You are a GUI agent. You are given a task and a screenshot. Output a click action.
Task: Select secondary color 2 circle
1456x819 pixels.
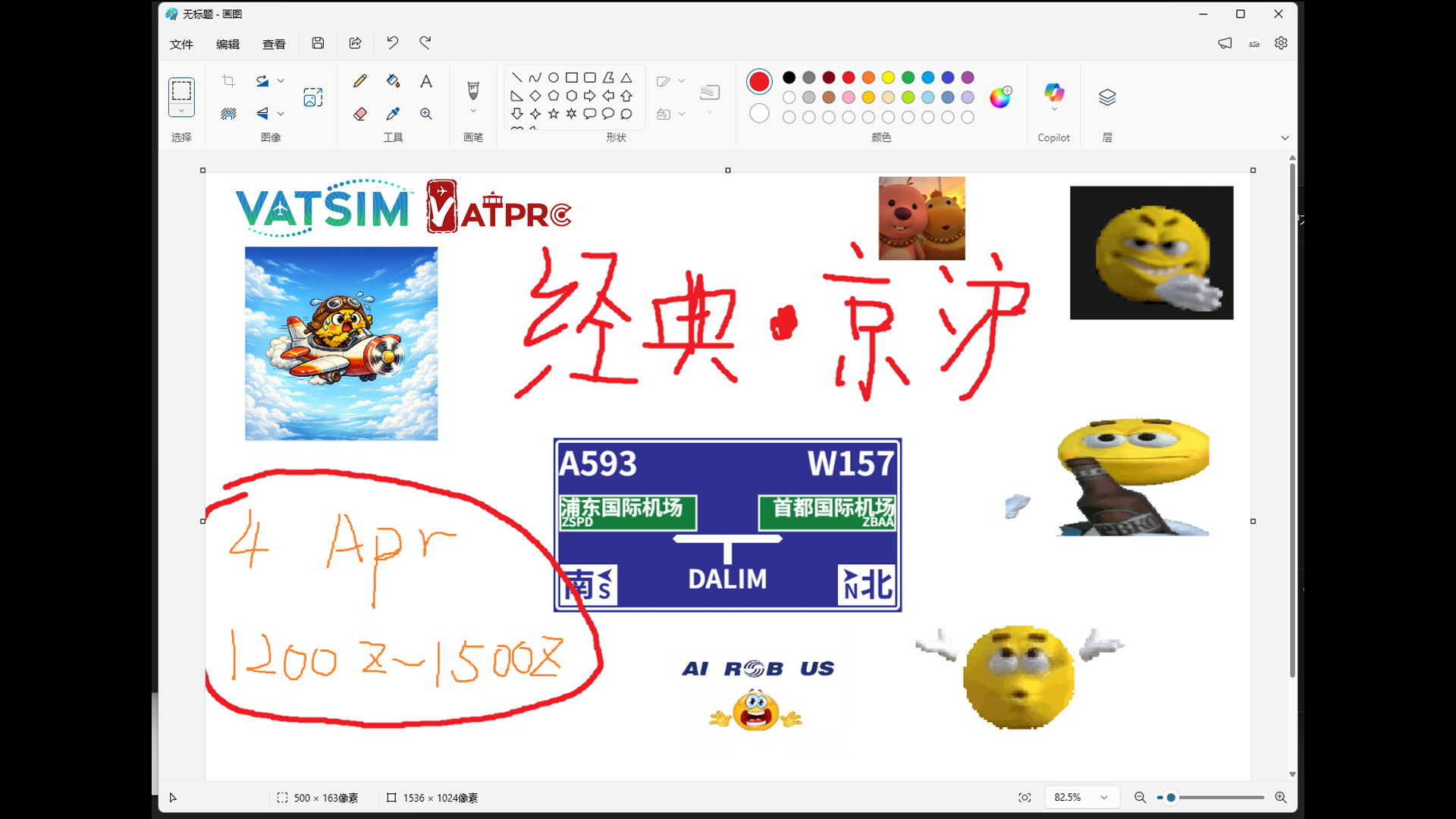point(759,114)
